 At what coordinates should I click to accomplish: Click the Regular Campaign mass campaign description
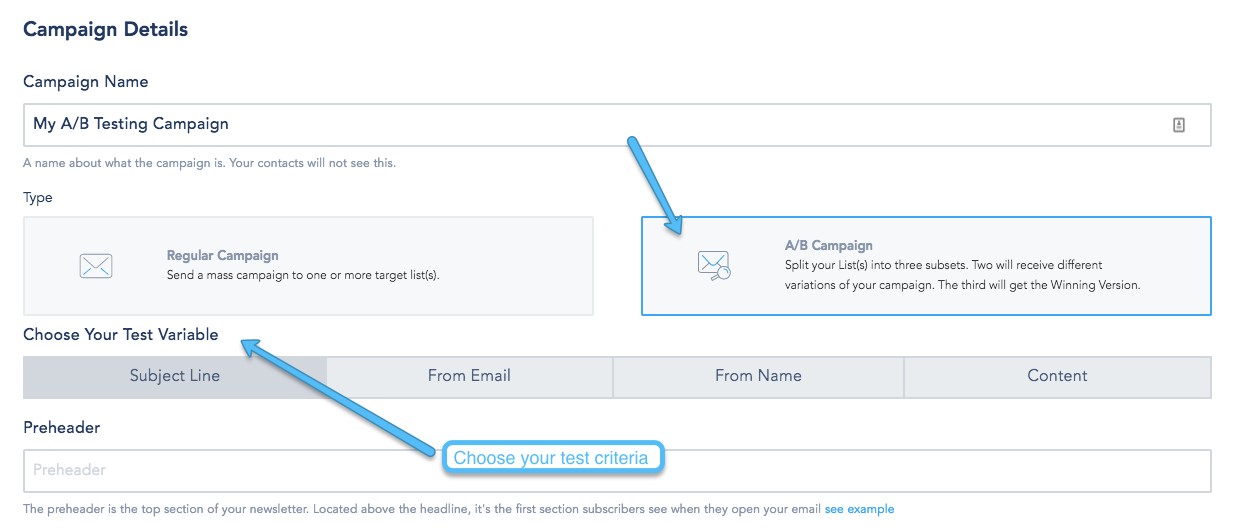303,275
